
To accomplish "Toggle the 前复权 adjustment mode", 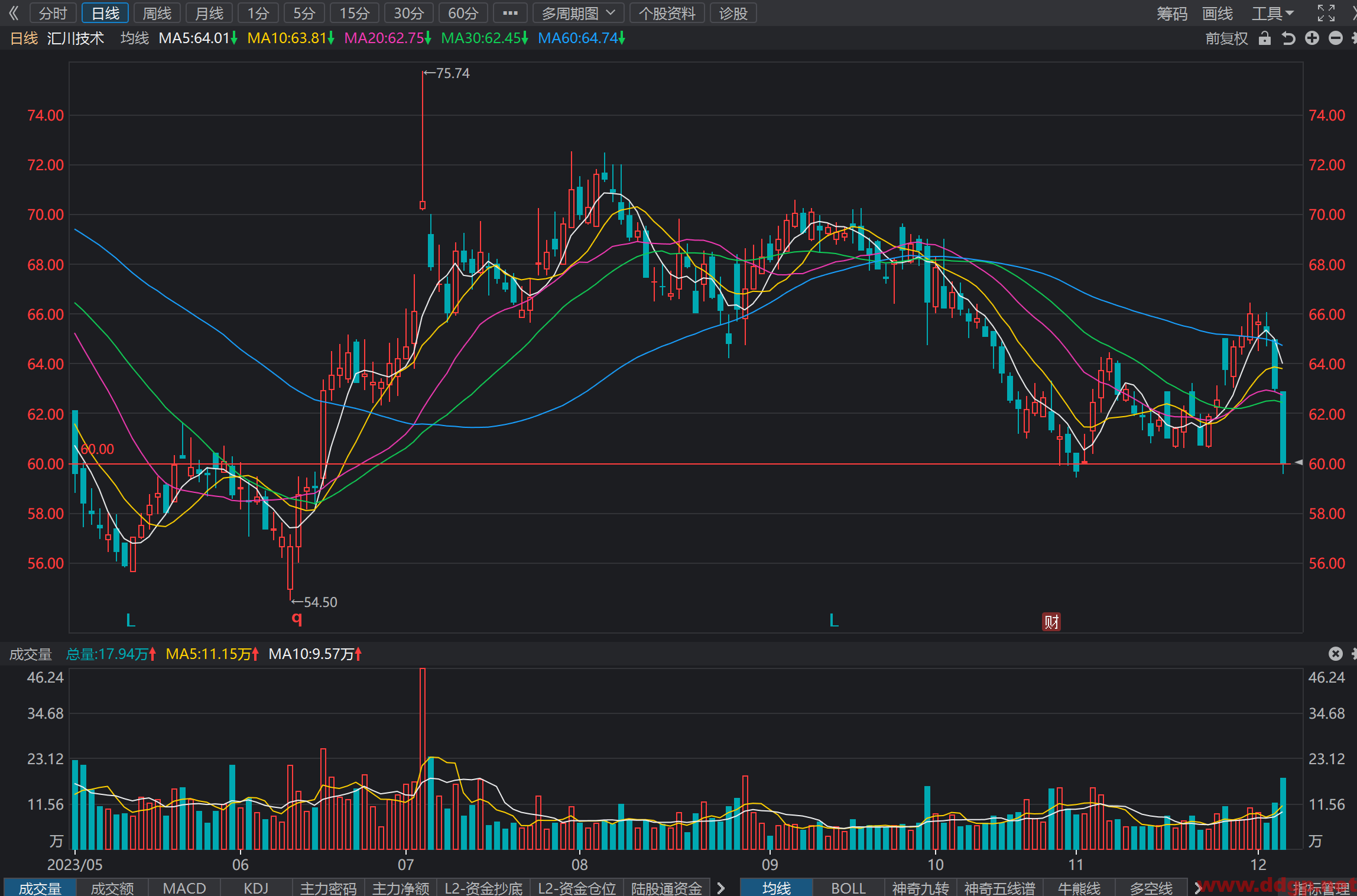I will [x=1227, y=38].
